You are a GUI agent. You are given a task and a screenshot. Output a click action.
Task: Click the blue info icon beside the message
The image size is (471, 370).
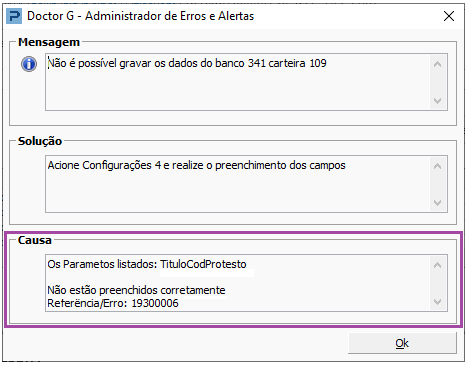point(29,64)
